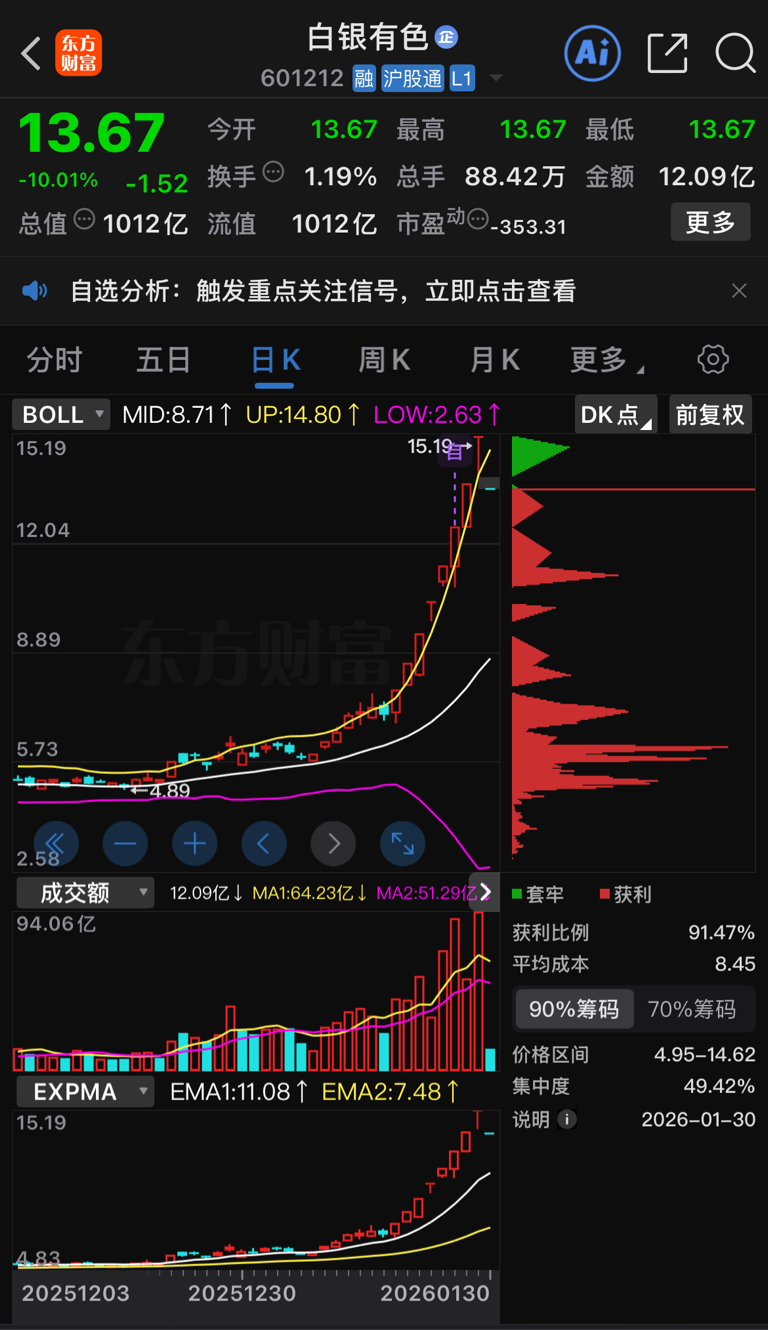Open the DK点 dropdown

(615, 414)
